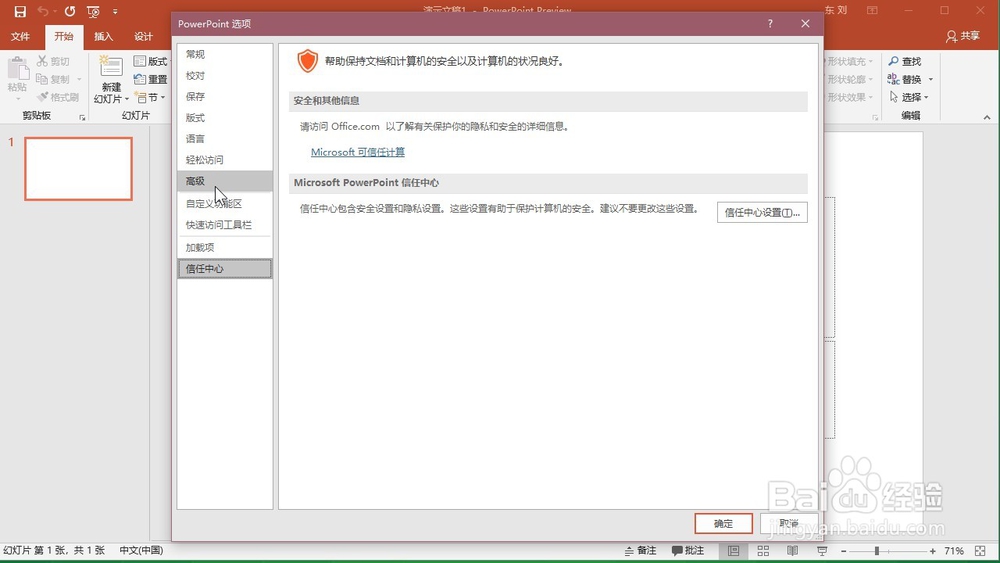This screenshot has height=563, width=1000.
Task: Click 确定 to confirm options
Action: click(x=723, y=523)
